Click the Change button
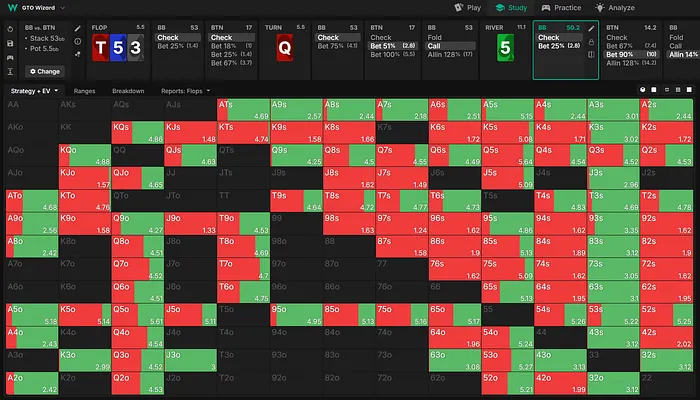 tap(44, 72)
